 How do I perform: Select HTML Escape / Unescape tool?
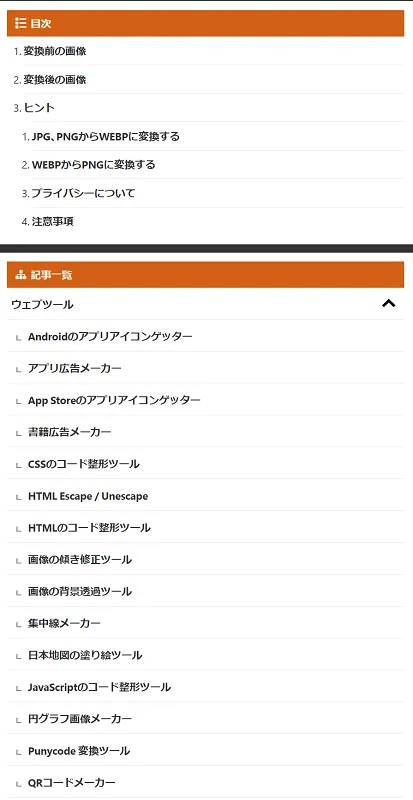coord(88,496)
